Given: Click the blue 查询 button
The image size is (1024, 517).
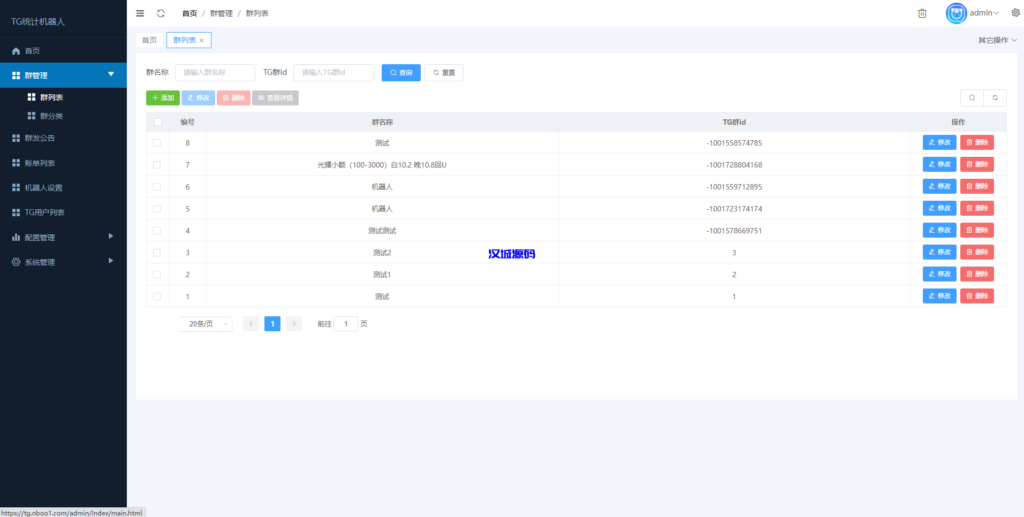Looking at the screenshot, I should coord(401,73).
